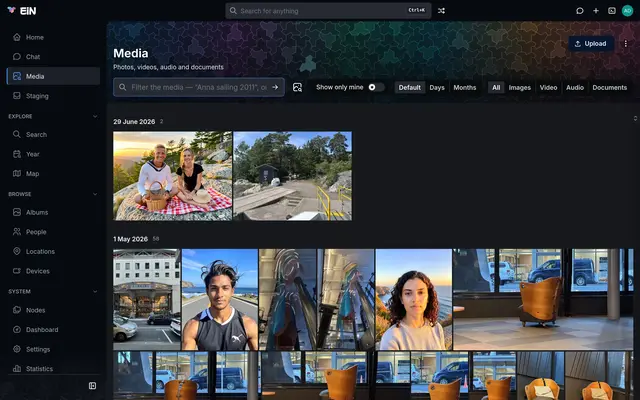Open Settings in the sidebar
The image size is (640, 400).
pos(53,349)
